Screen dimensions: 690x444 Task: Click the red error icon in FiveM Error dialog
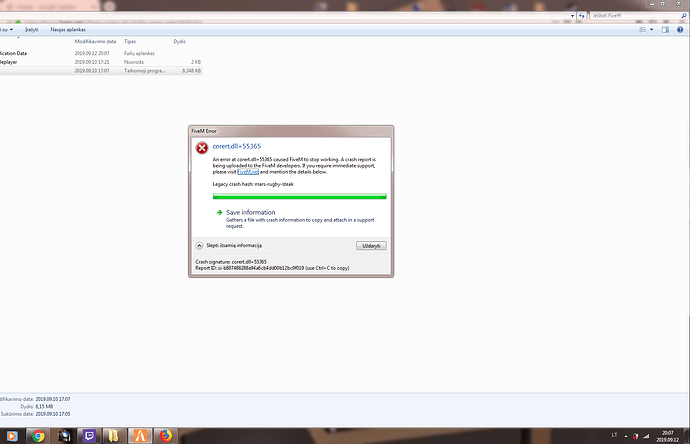pyautogui.click(x=202, y=148)
